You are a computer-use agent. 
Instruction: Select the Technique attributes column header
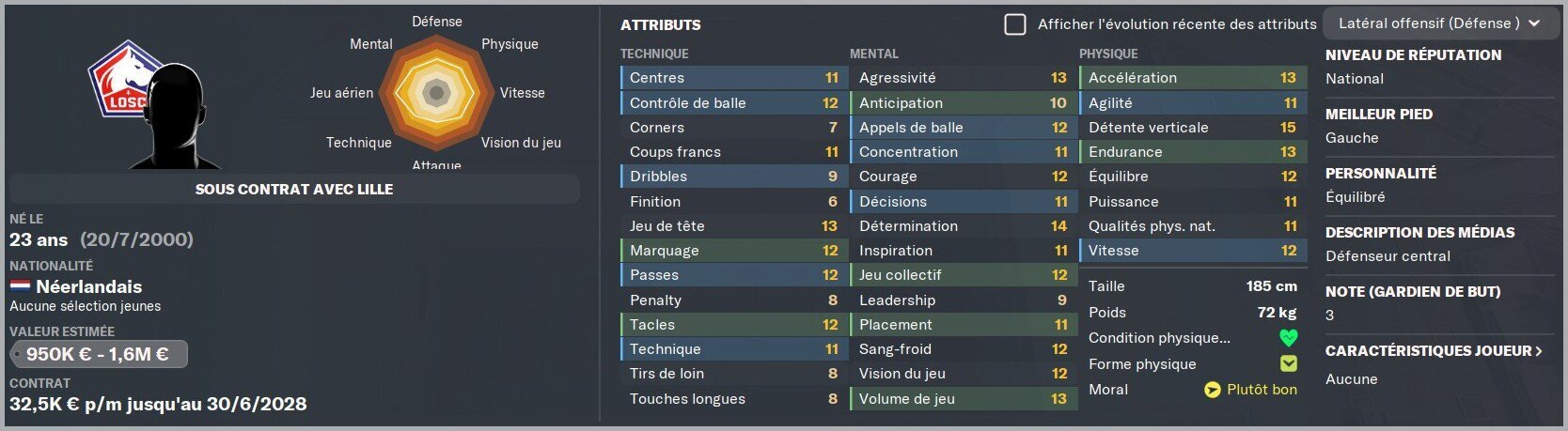(x=654, y=54)
